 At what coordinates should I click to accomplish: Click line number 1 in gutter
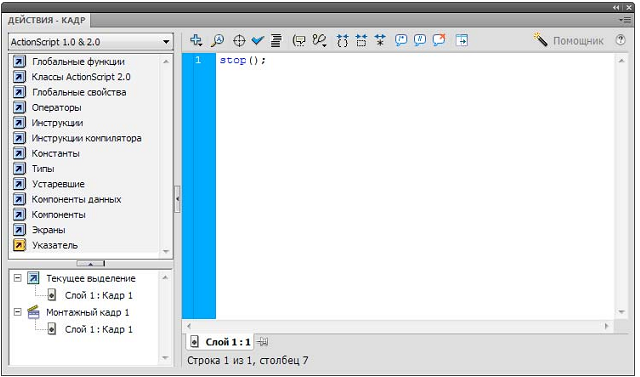click(x=198, y=60)
